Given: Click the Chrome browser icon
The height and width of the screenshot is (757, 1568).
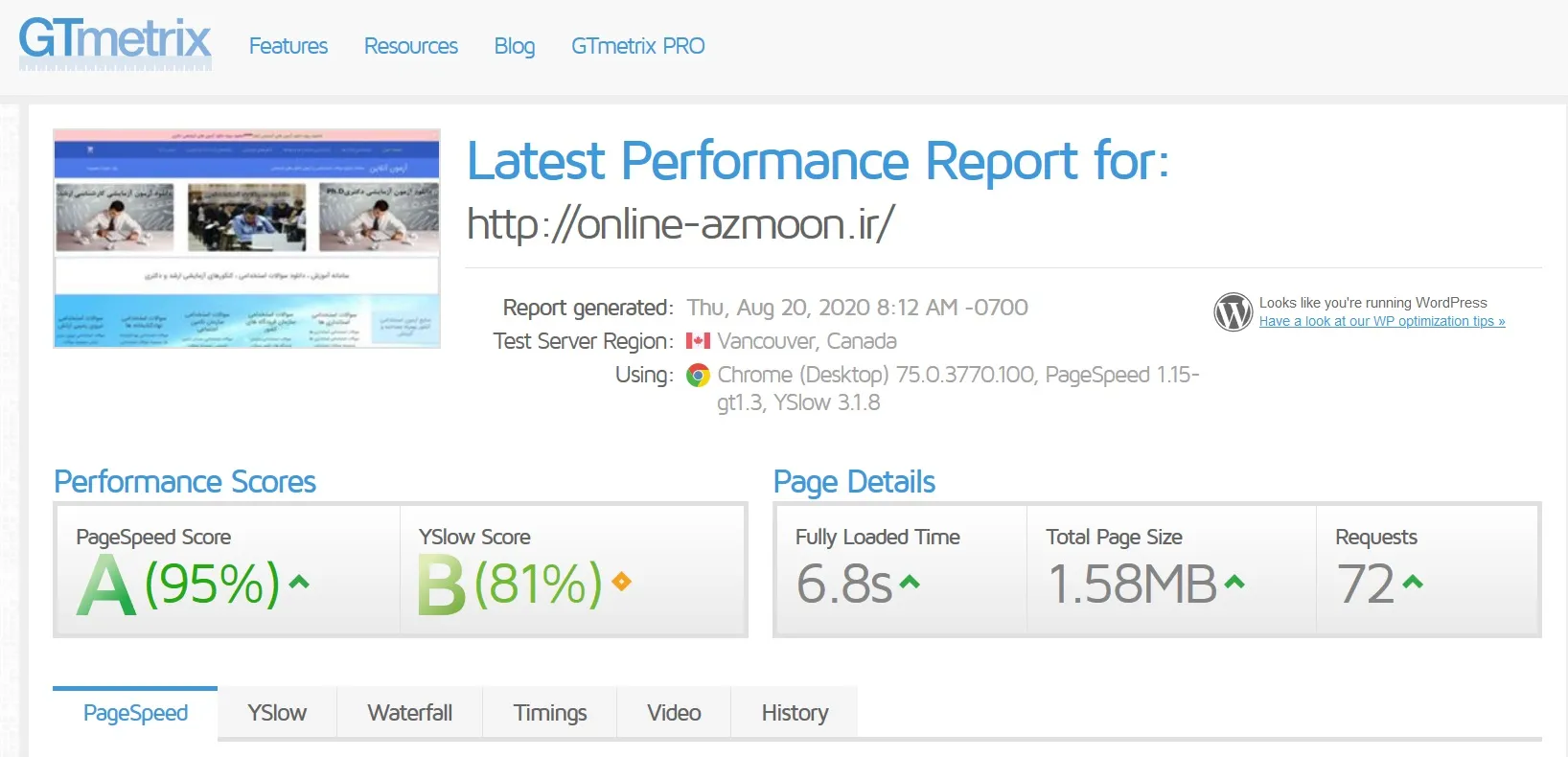Looking at the screenshot, I should coord(699,376).
